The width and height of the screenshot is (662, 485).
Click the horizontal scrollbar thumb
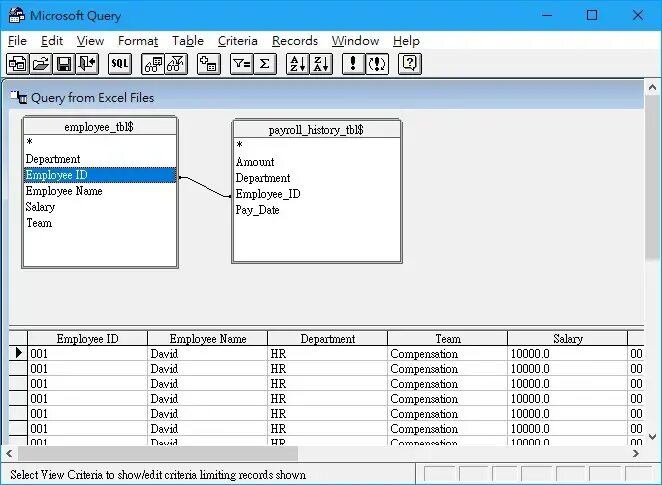point(158,454)
